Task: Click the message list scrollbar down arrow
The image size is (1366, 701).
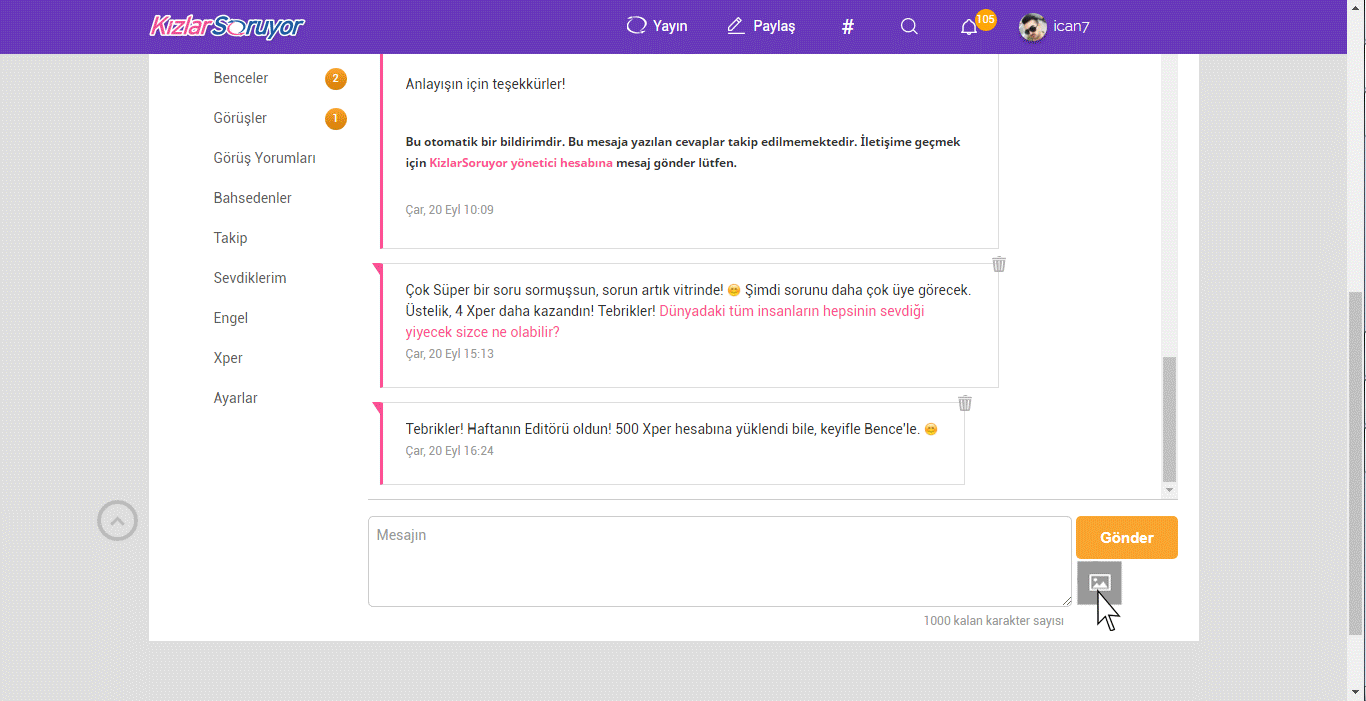Action: (1170, 491)
